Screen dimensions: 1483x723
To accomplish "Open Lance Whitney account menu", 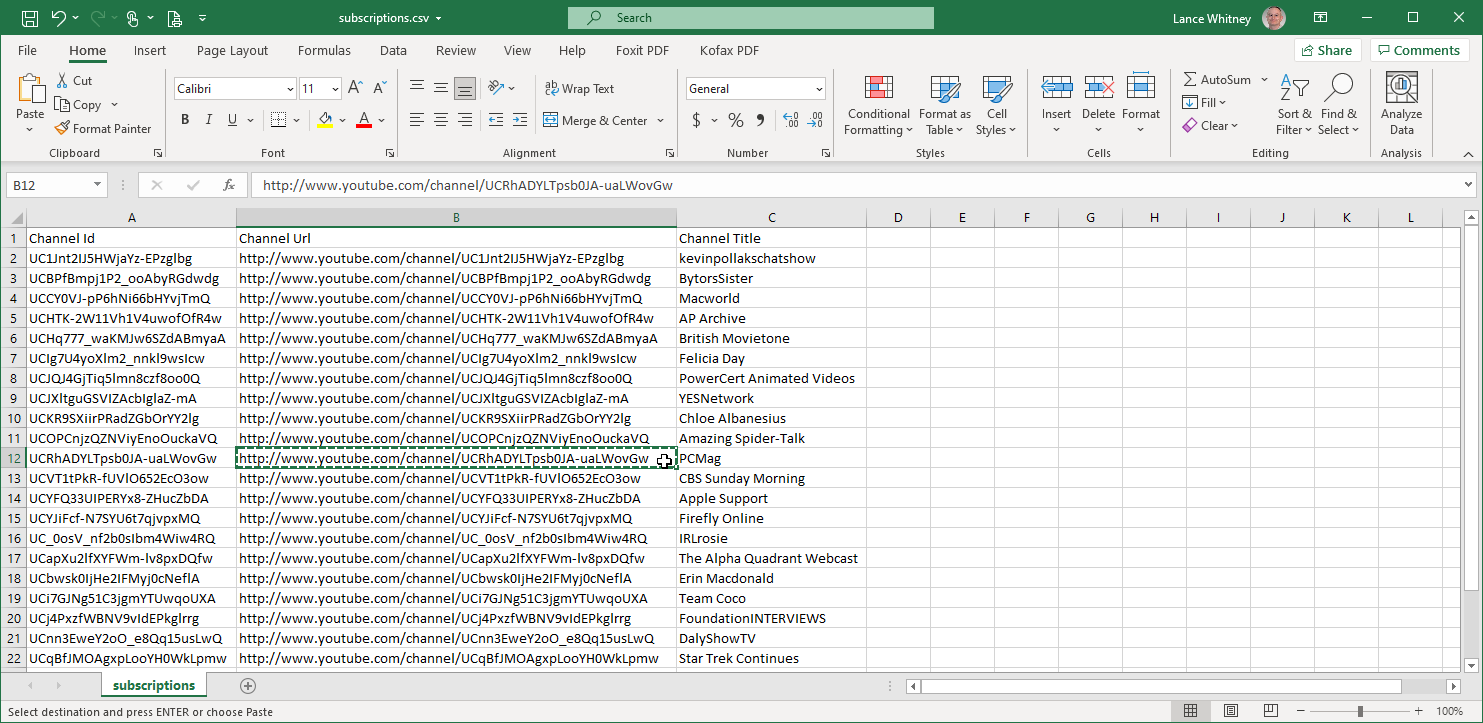I will point(1229,18).
